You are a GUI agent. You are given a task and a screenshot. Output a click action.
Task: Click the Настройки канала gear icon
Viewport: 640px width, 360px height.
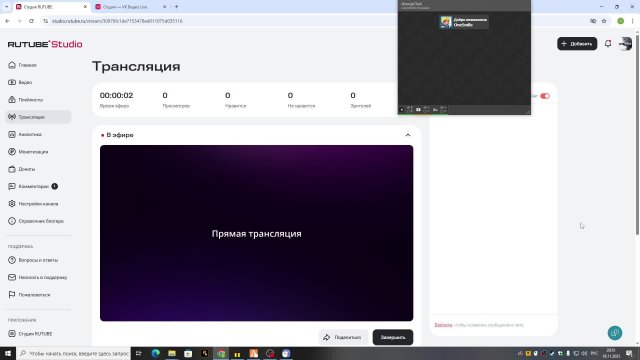[12, 204]
